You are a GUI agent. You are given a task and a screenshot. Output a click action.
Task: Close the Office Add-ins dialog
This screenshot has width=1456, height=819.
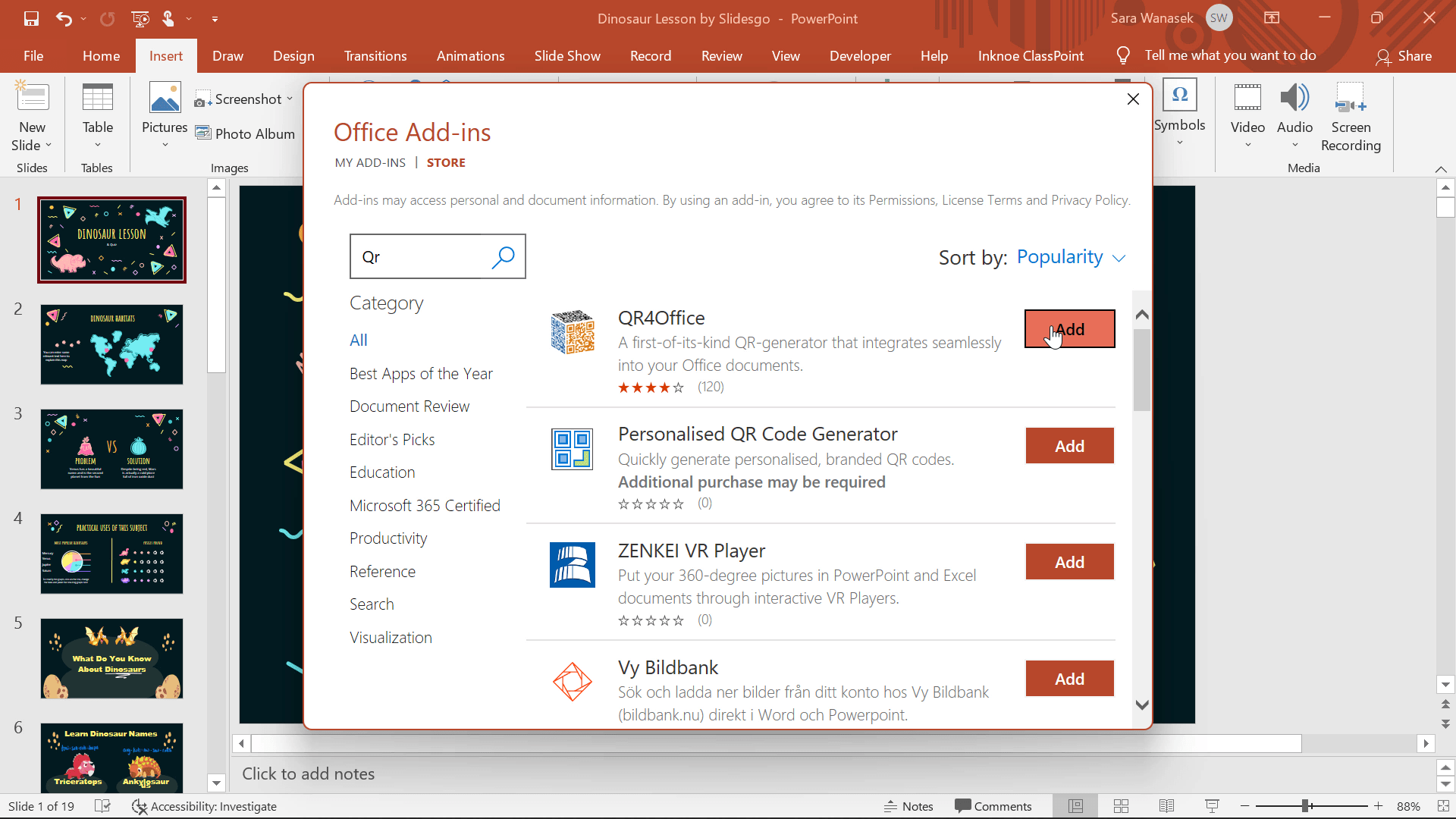1133,99
